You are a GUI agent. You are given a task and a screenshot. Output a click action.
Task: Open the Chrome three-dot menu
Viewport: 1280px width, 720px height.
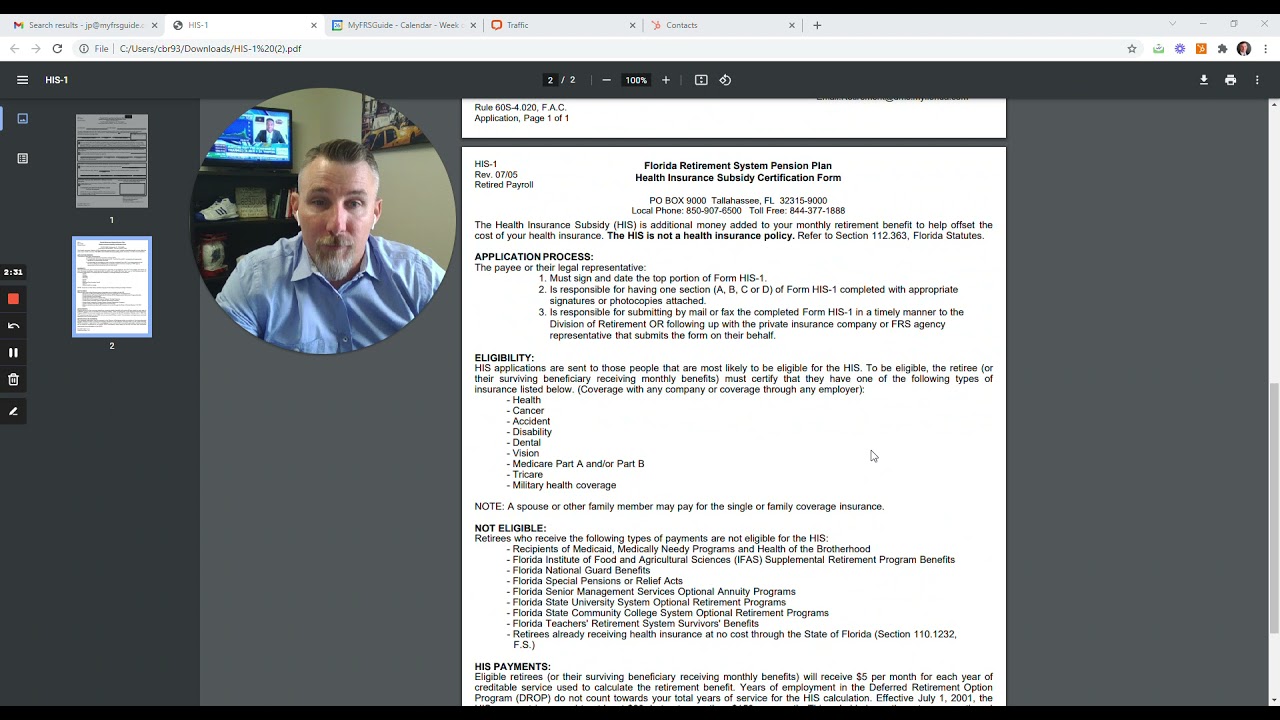tap(1266, 48)
